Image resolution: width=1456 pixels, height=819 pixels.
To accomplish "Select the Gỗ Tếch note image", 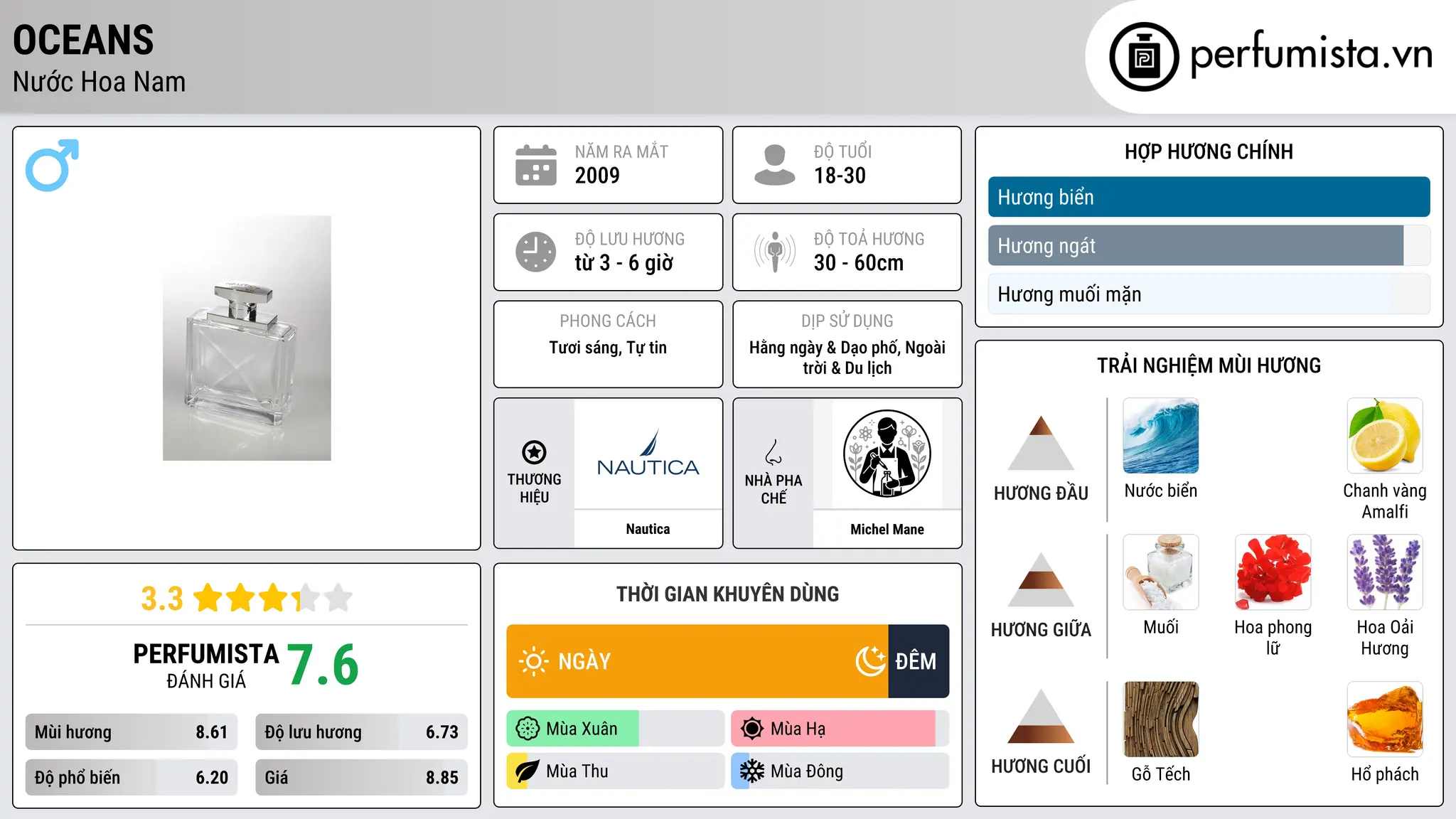I will click(1161, 719).
